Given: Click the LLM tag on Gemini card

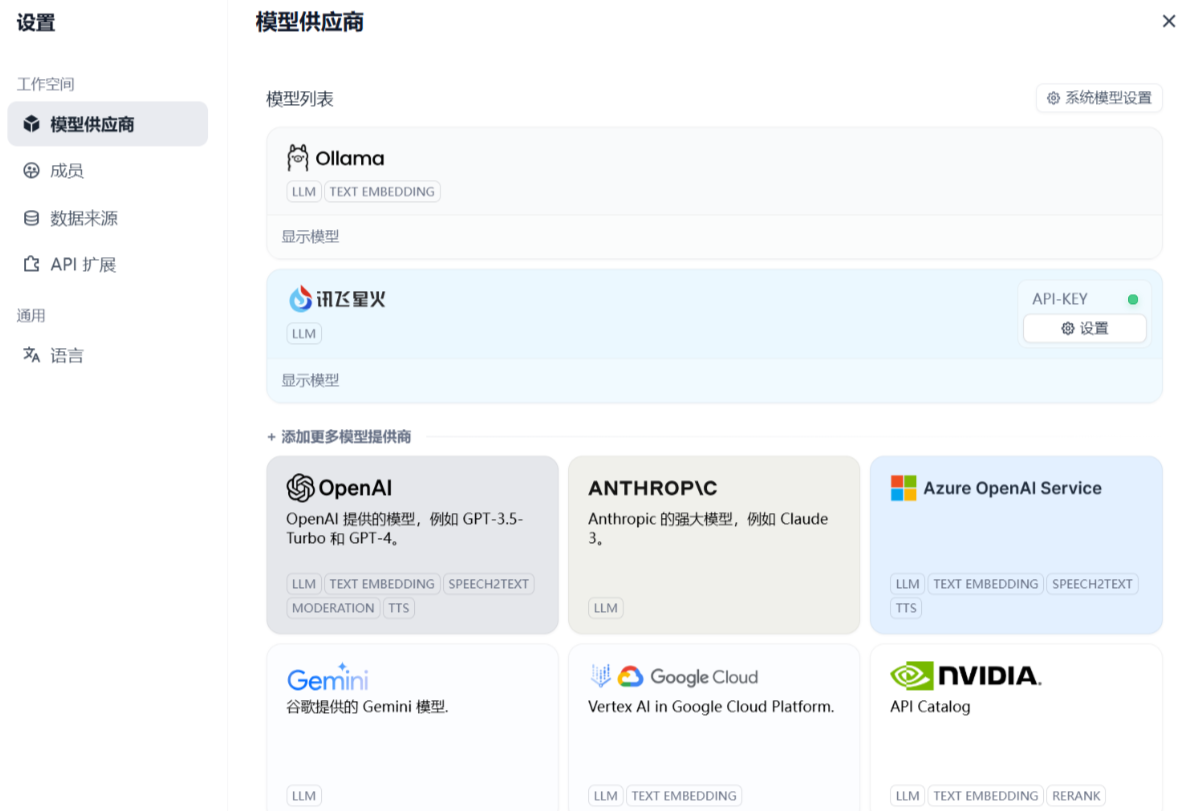Looking at the screenshot, I should point(304,795).
